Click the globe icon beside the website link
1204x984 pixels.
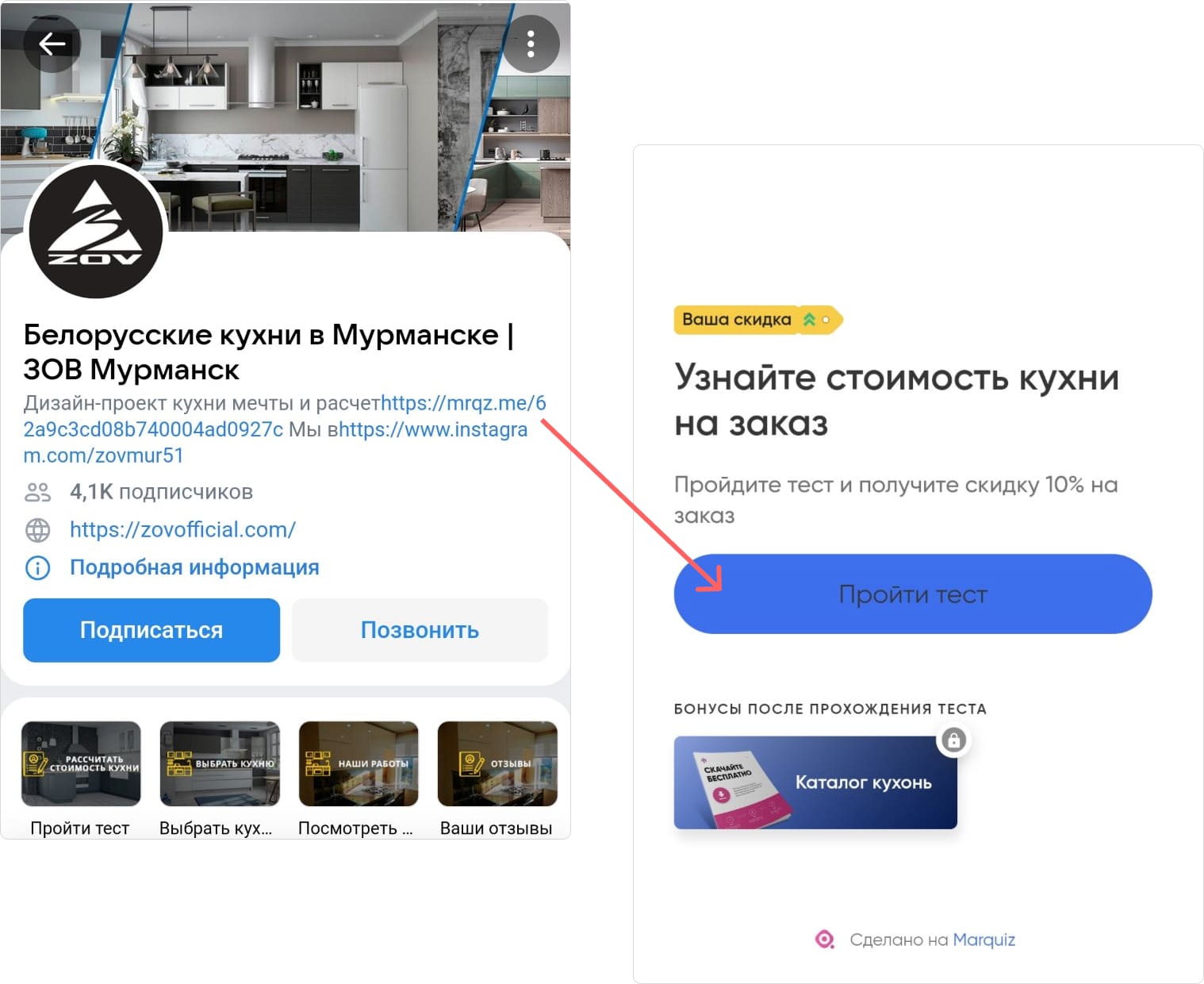coord(36,530)
